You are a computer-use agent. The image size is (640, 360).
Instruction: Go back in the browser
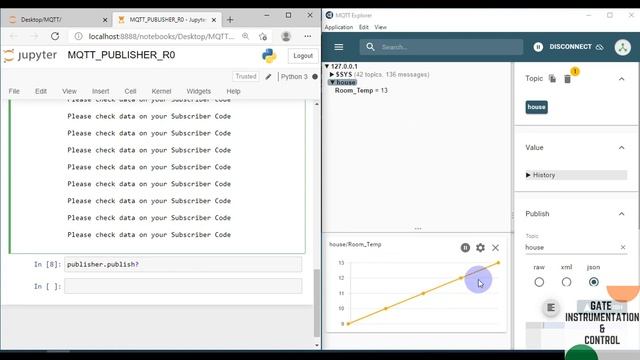[13, 36]
